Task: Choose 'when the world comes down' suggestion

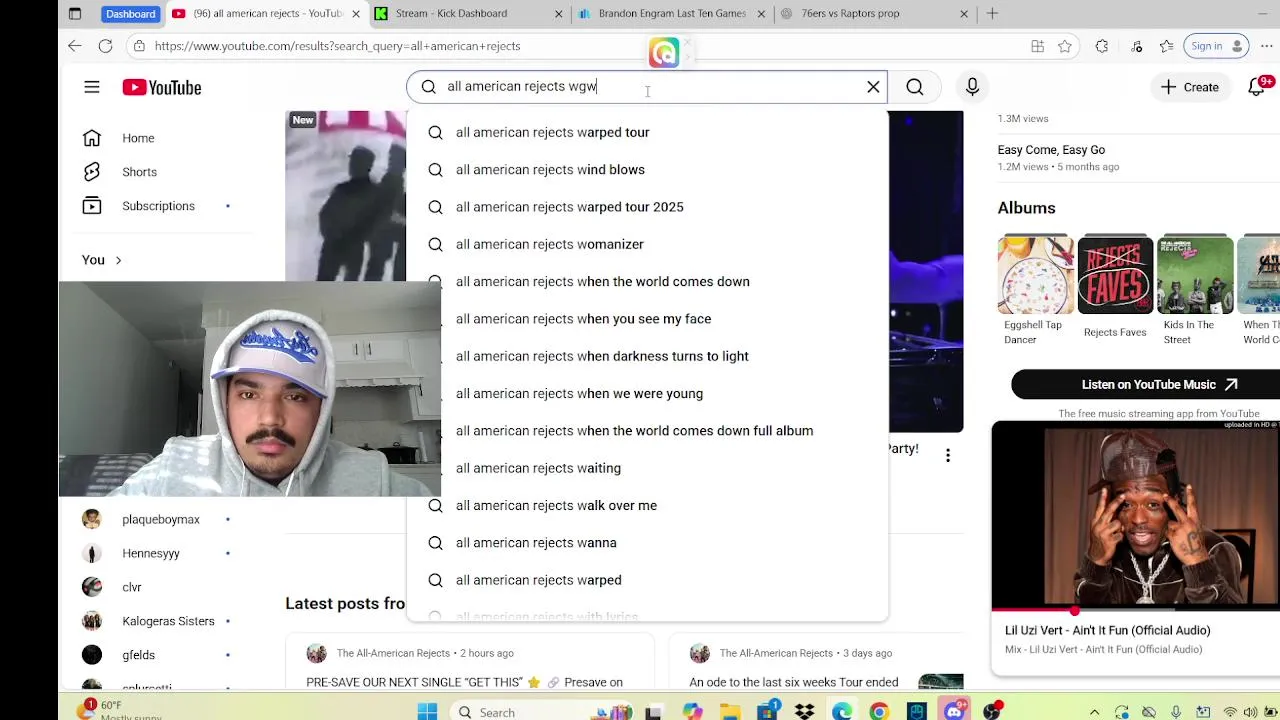Action: click(647, 282)
